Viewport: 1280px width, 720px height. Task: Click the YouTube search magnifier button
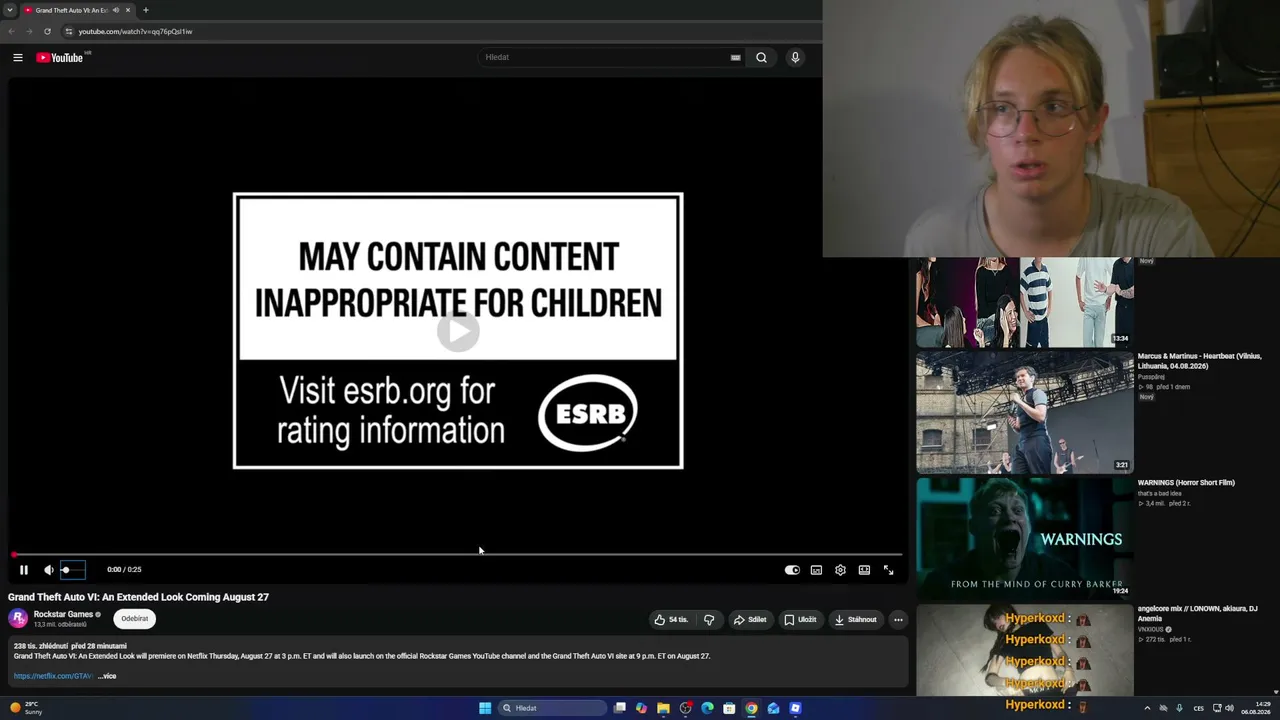(761, 58)
